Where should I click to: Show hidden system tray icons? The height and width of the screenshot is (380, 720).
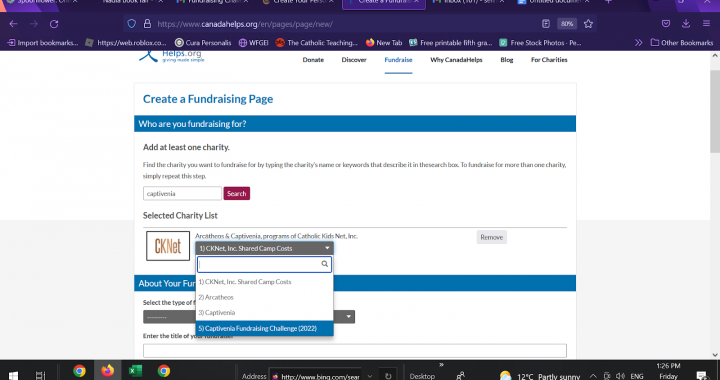592,376
